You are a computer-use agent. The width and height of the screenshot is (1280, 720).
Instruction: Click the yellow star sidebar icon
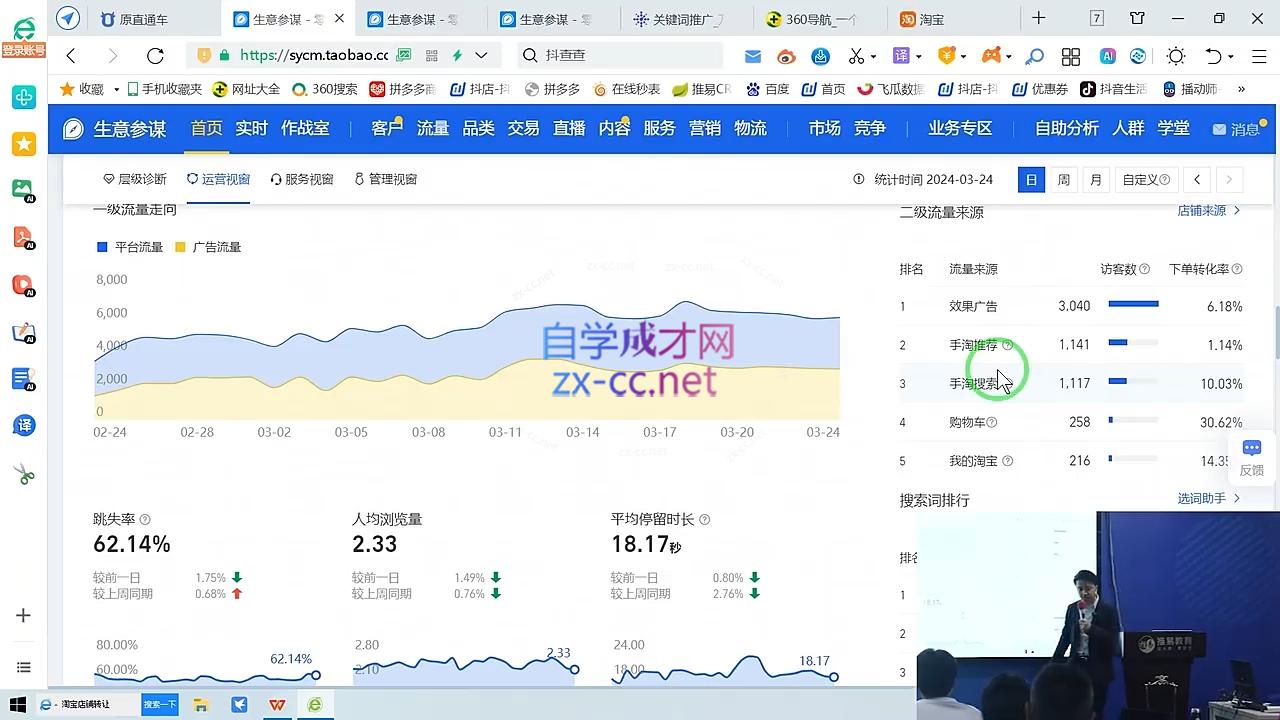(x=23, y=143)
